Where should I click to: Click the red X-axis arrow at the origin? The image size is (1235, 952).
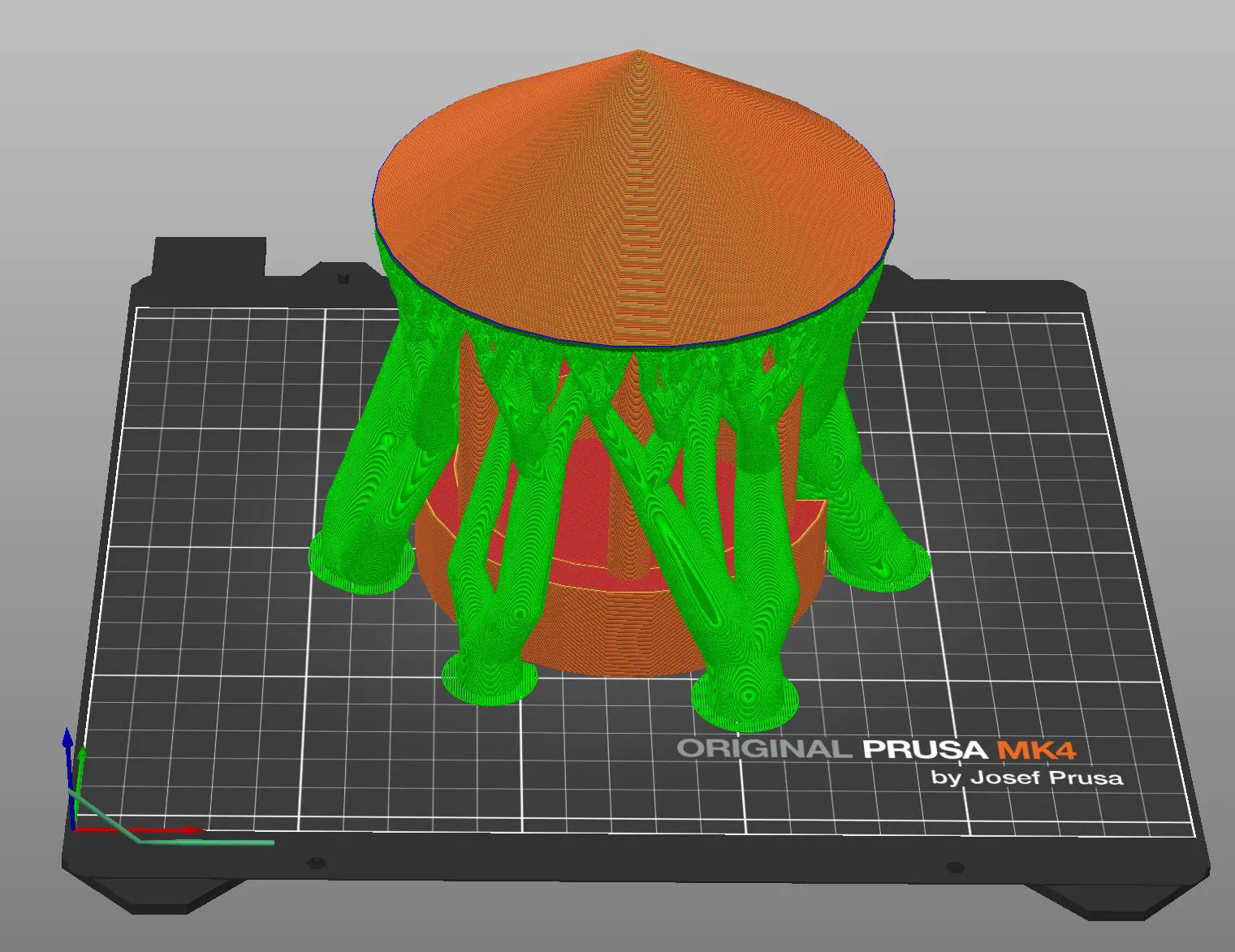point(136,829)
